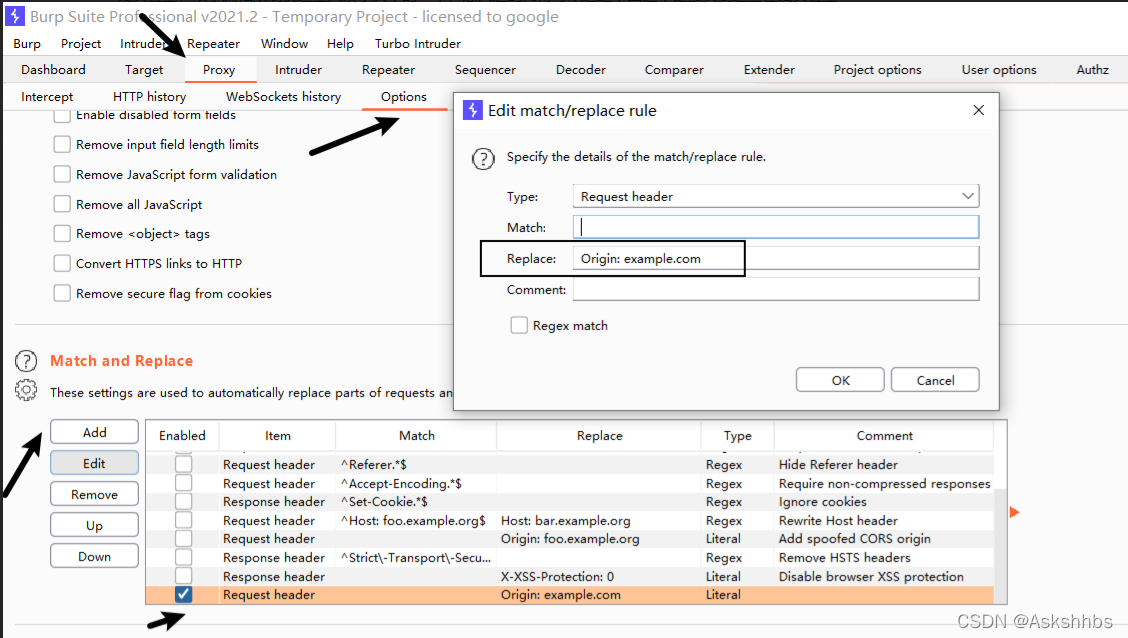Image resolution: width=1128 pixels, height=638 pixels.
Task: Check Remove secure flag from cookies
Action: pos(62,293)
